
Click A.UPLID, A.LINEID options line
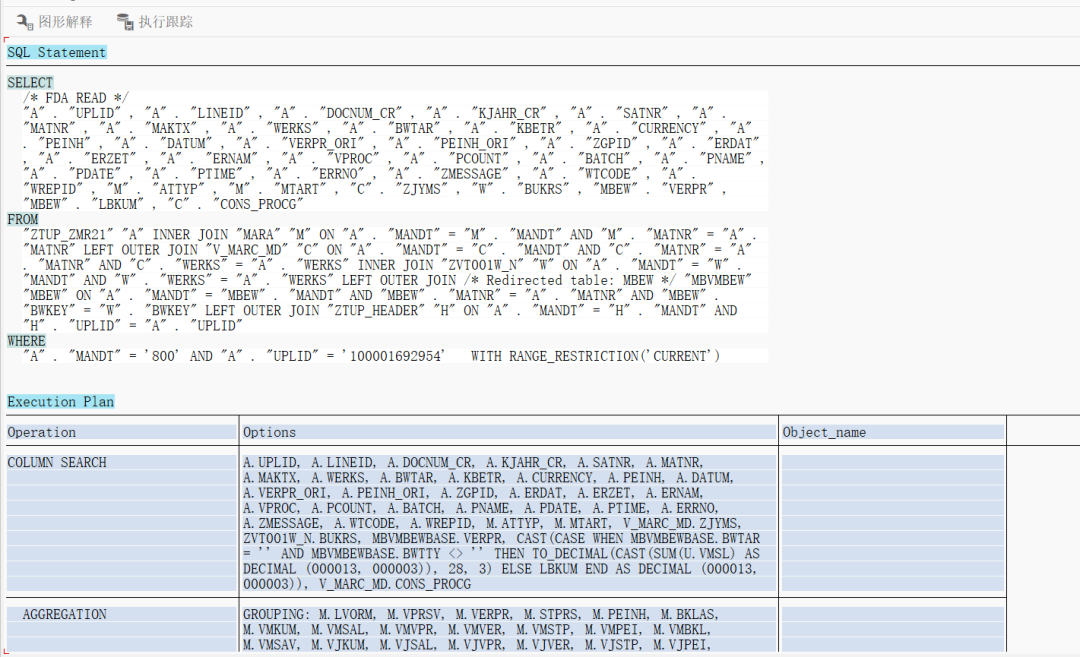tap(472, 463)
